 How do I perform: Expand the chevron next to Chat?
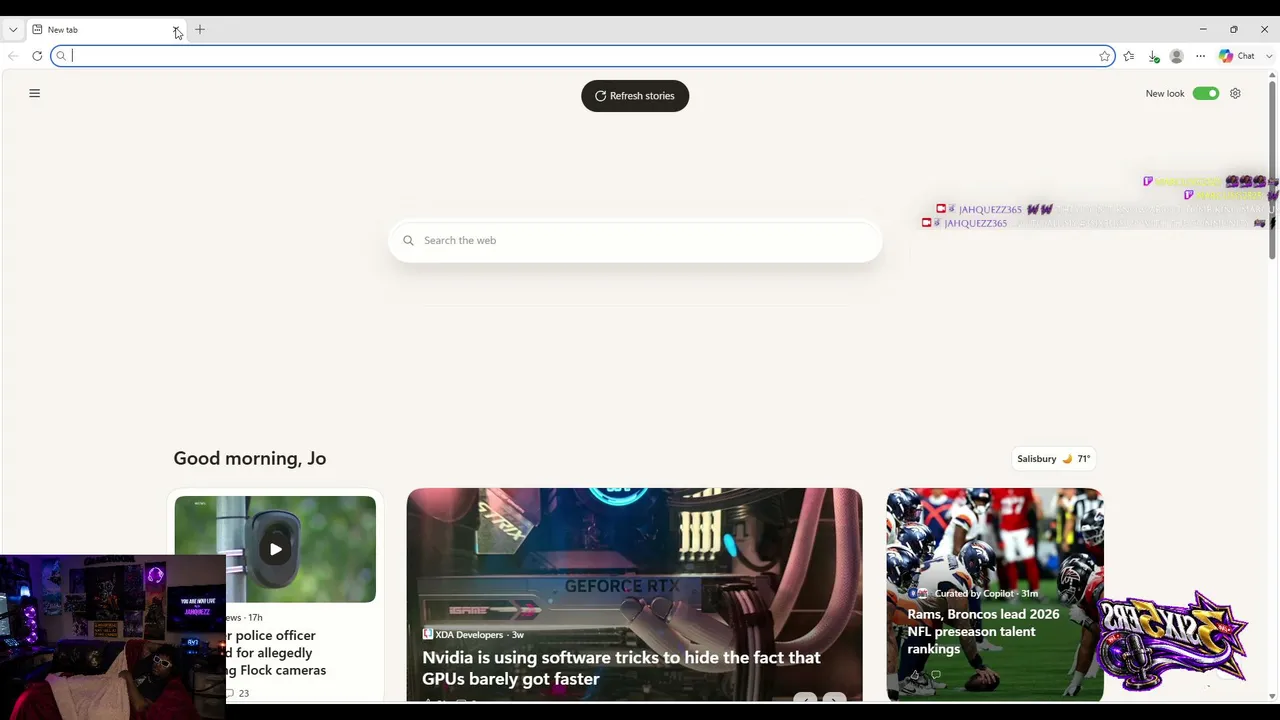tap(1270, 56)
